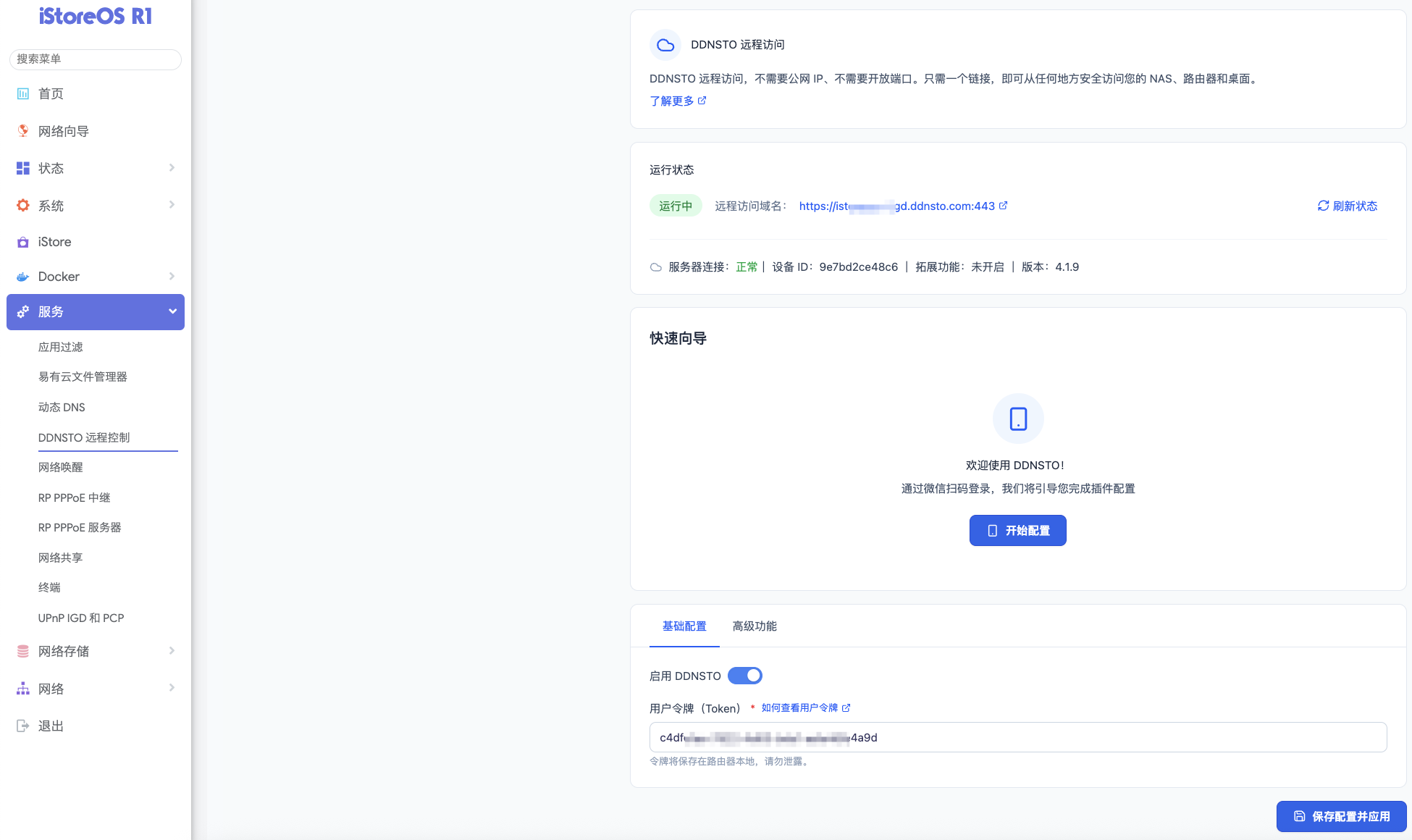Click the Docker whale icon
1412x840 pixels.
click(23, 277)
